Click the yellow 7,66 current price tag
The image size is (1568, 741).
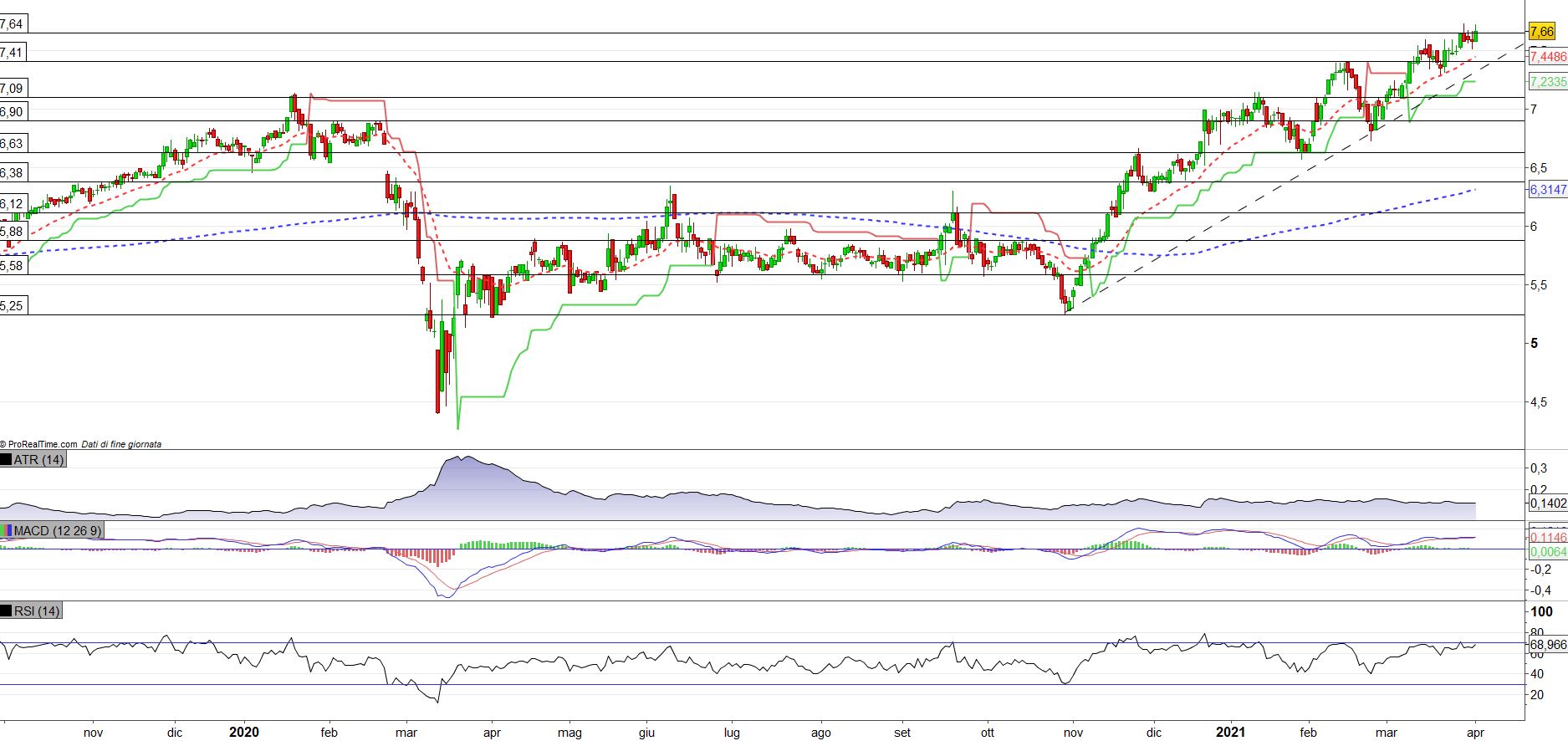(1541, 32)
